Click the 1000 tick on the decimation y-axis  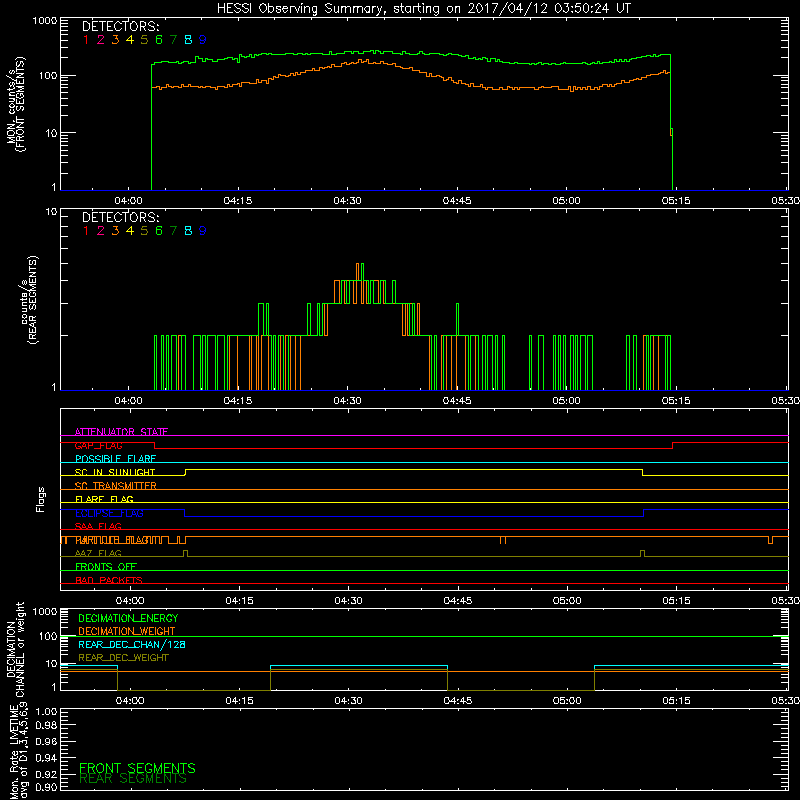44,611
